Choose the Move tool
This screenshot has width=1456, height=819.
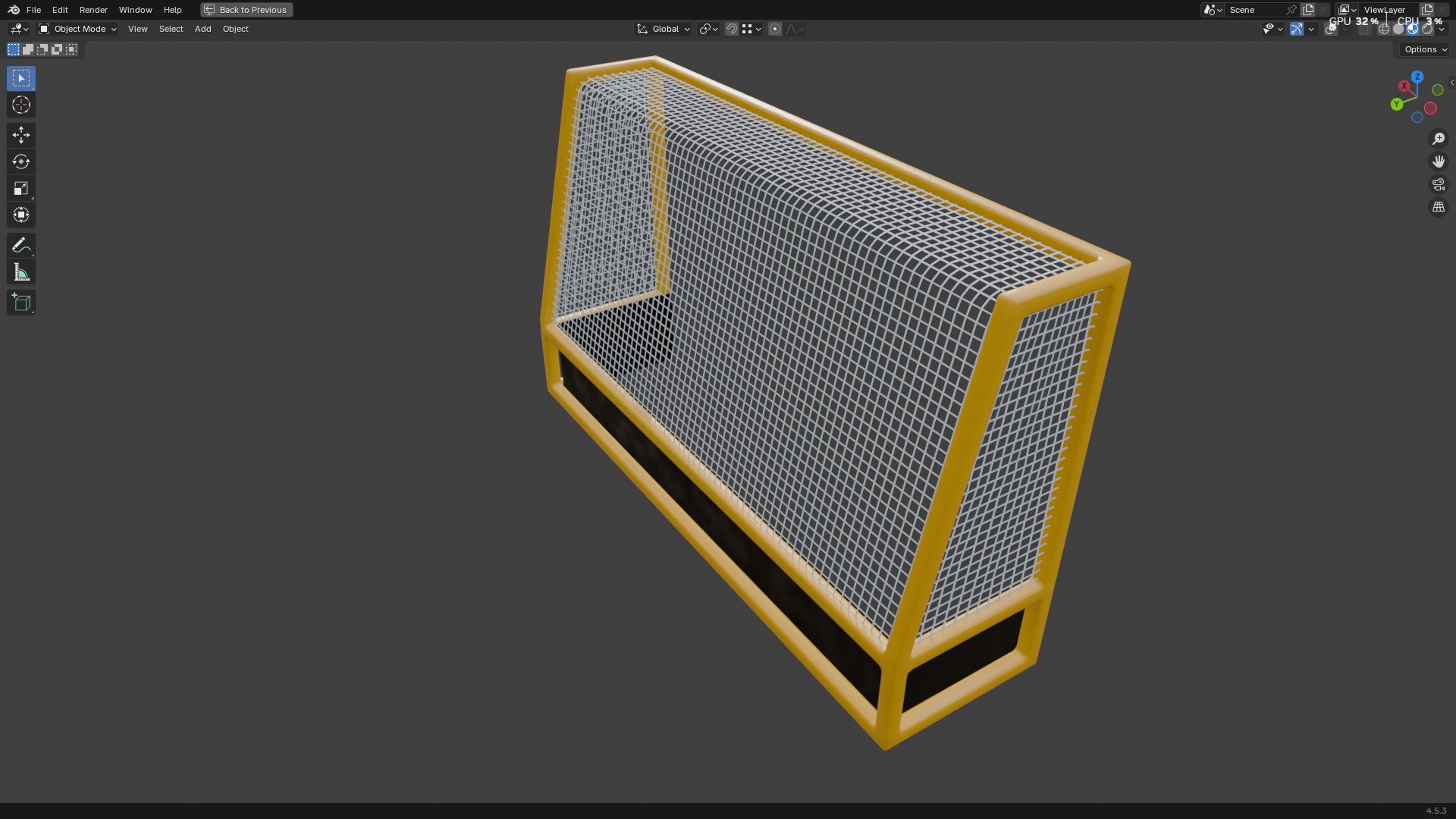coord(21,135)
